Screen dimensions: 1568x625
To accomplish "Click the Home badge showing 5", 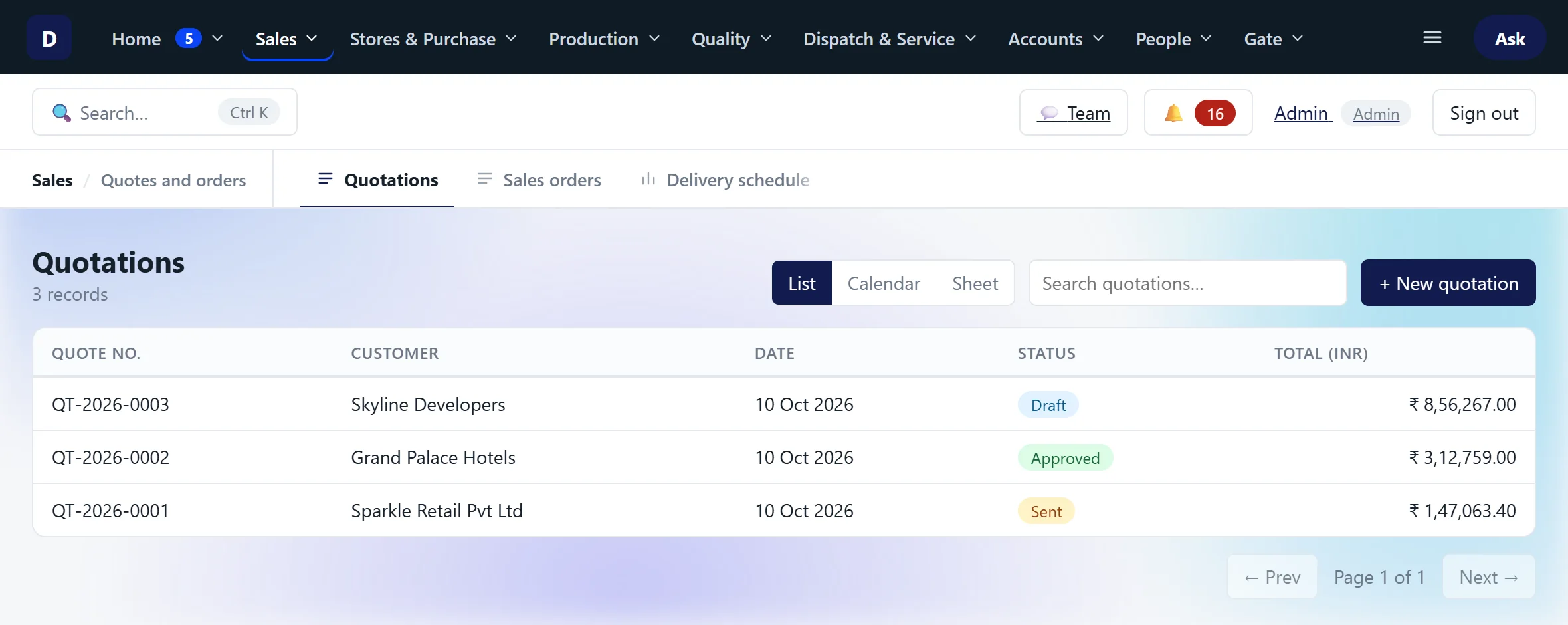I will pyautogui.click(x=189, y=39).
